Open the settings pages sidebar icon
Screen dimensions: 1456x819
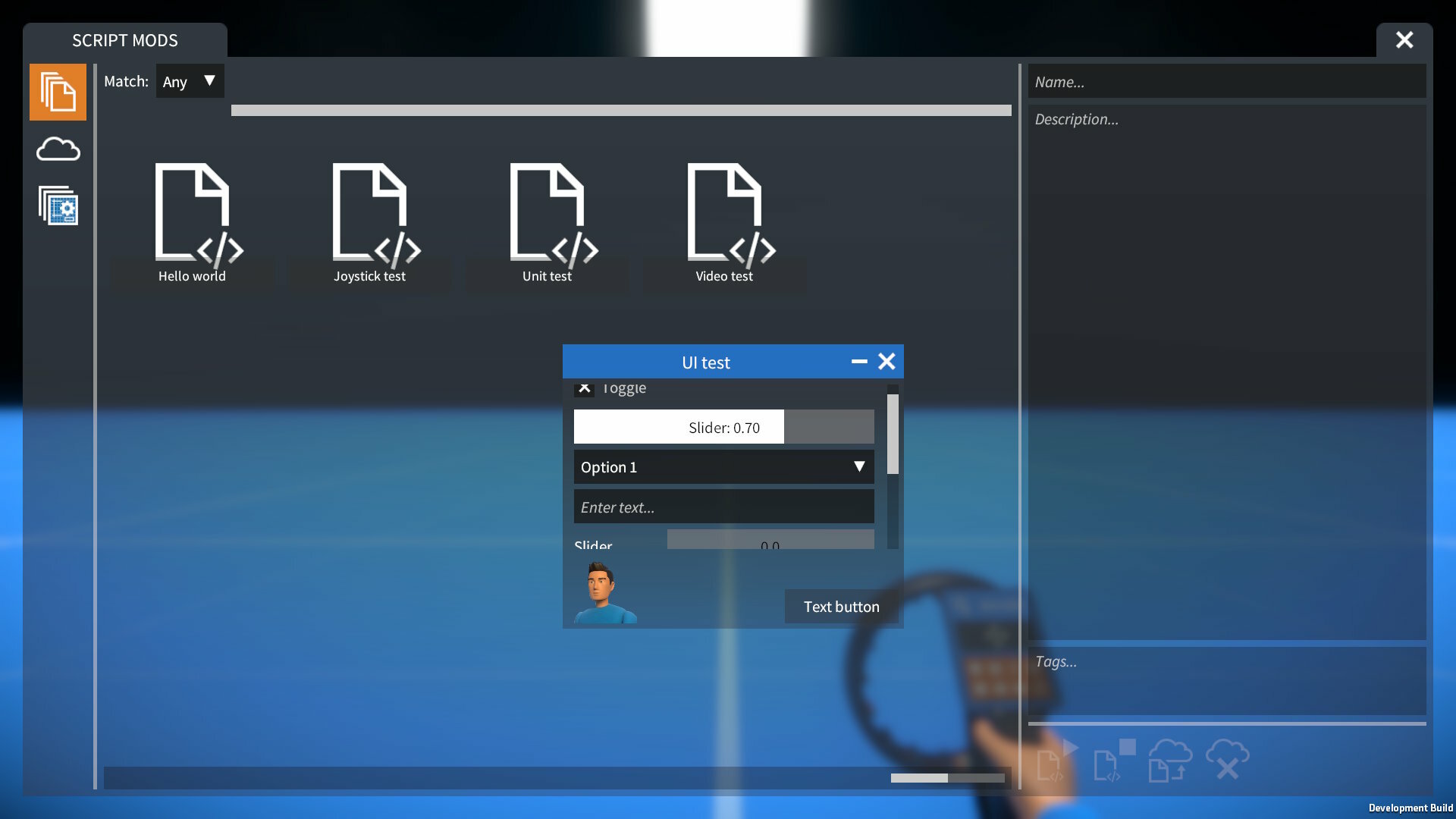[x=58, y=206]
